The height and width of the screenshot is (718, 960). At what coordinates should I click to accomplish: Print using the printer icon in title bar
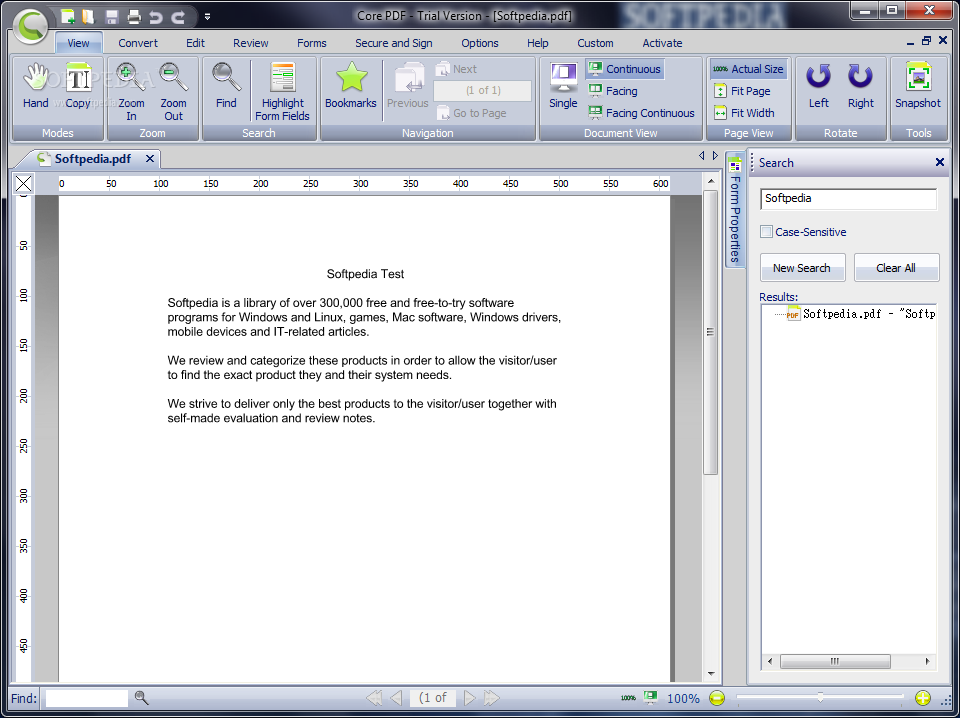[134, 17]
